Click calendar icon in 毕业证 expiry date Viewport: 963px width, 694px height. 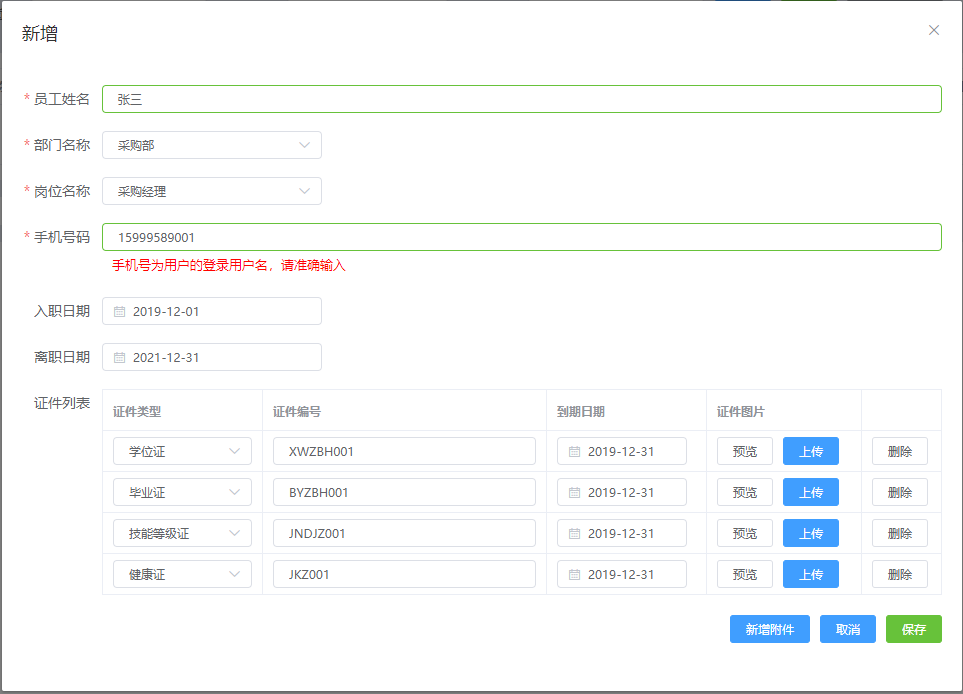[574, 492]
